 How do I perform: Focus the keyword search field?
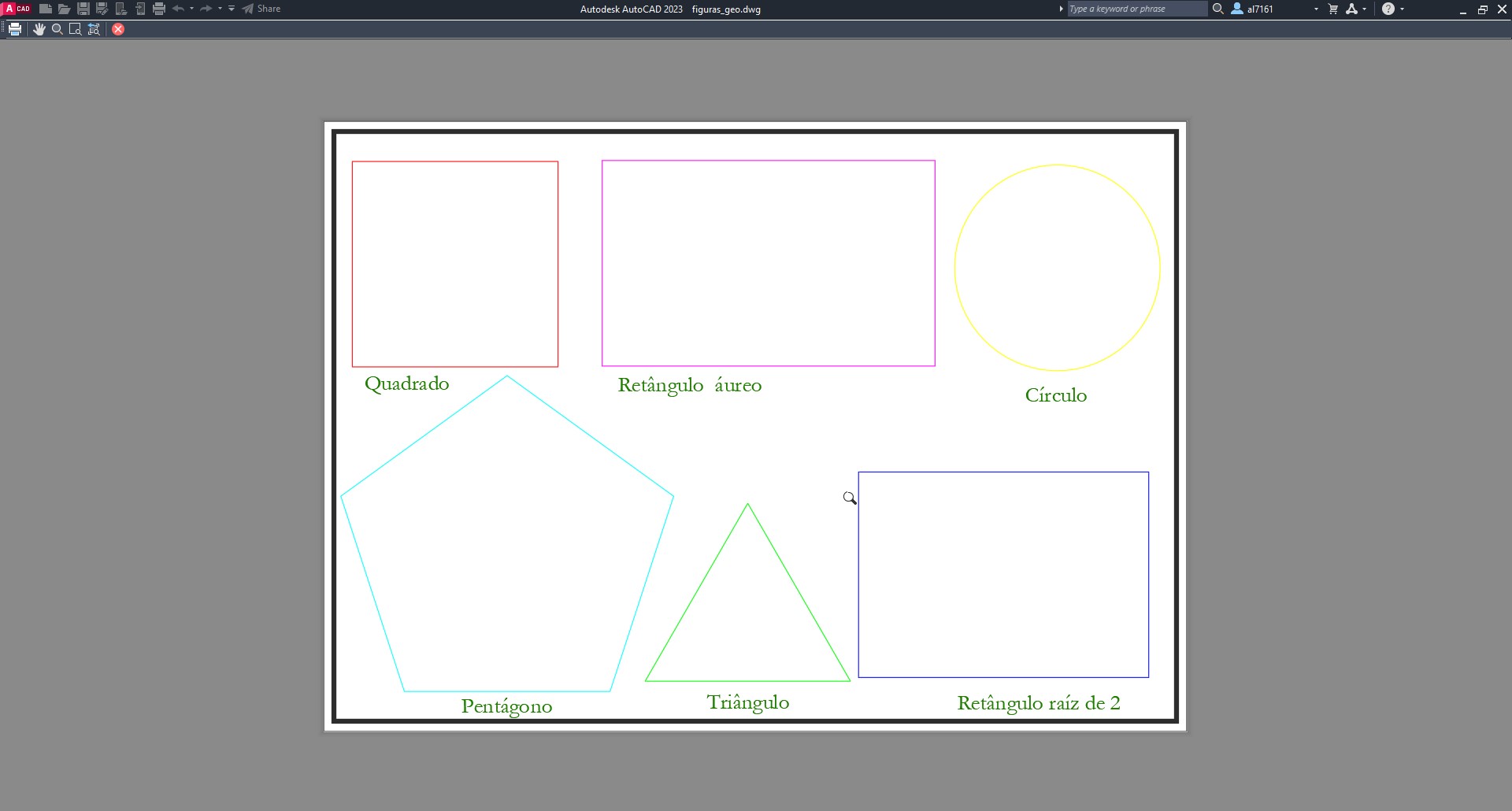(1137, 9)
